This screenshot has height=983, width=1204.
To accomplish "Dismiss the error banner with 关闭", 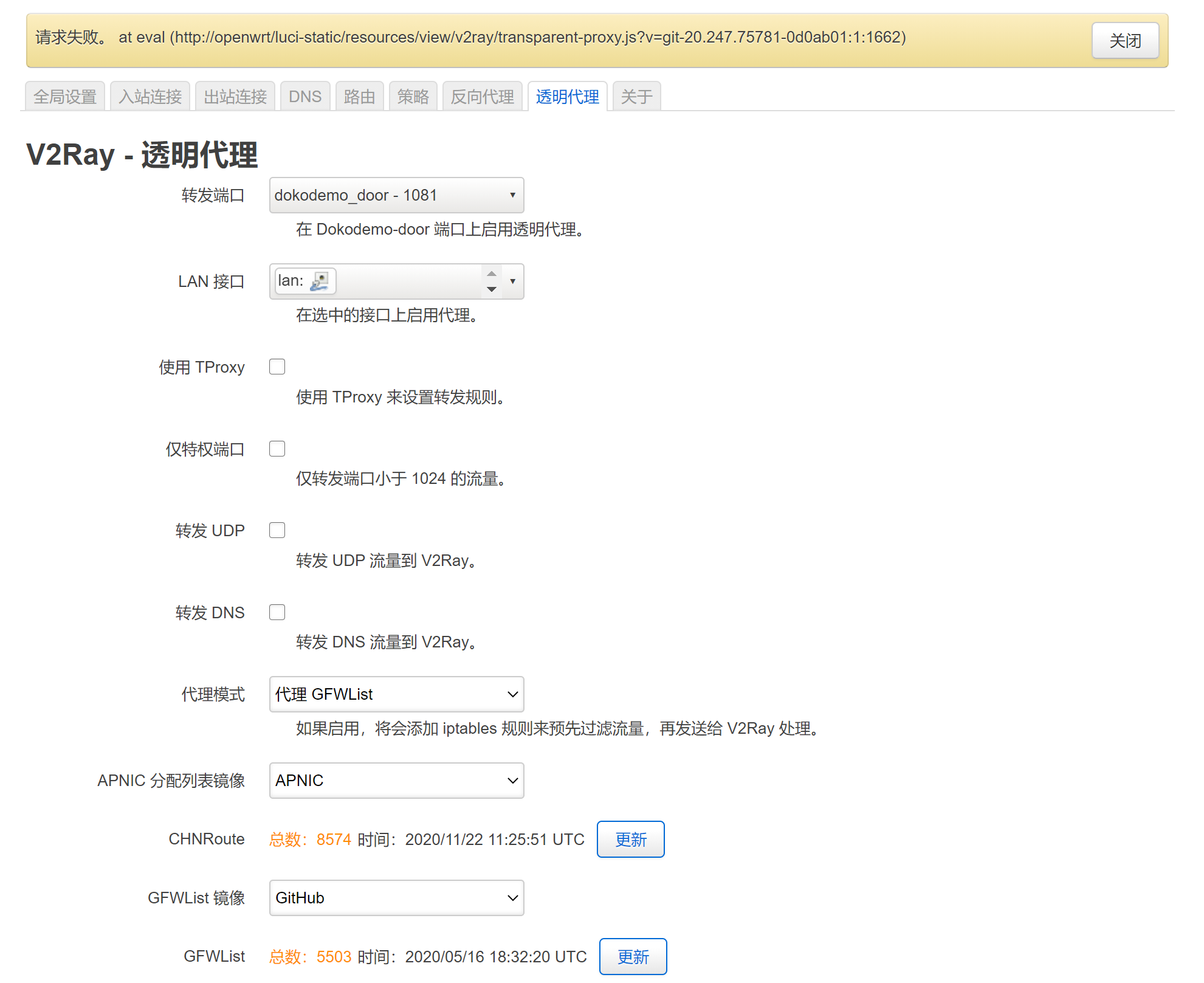I will click(x=1125, y=40).
